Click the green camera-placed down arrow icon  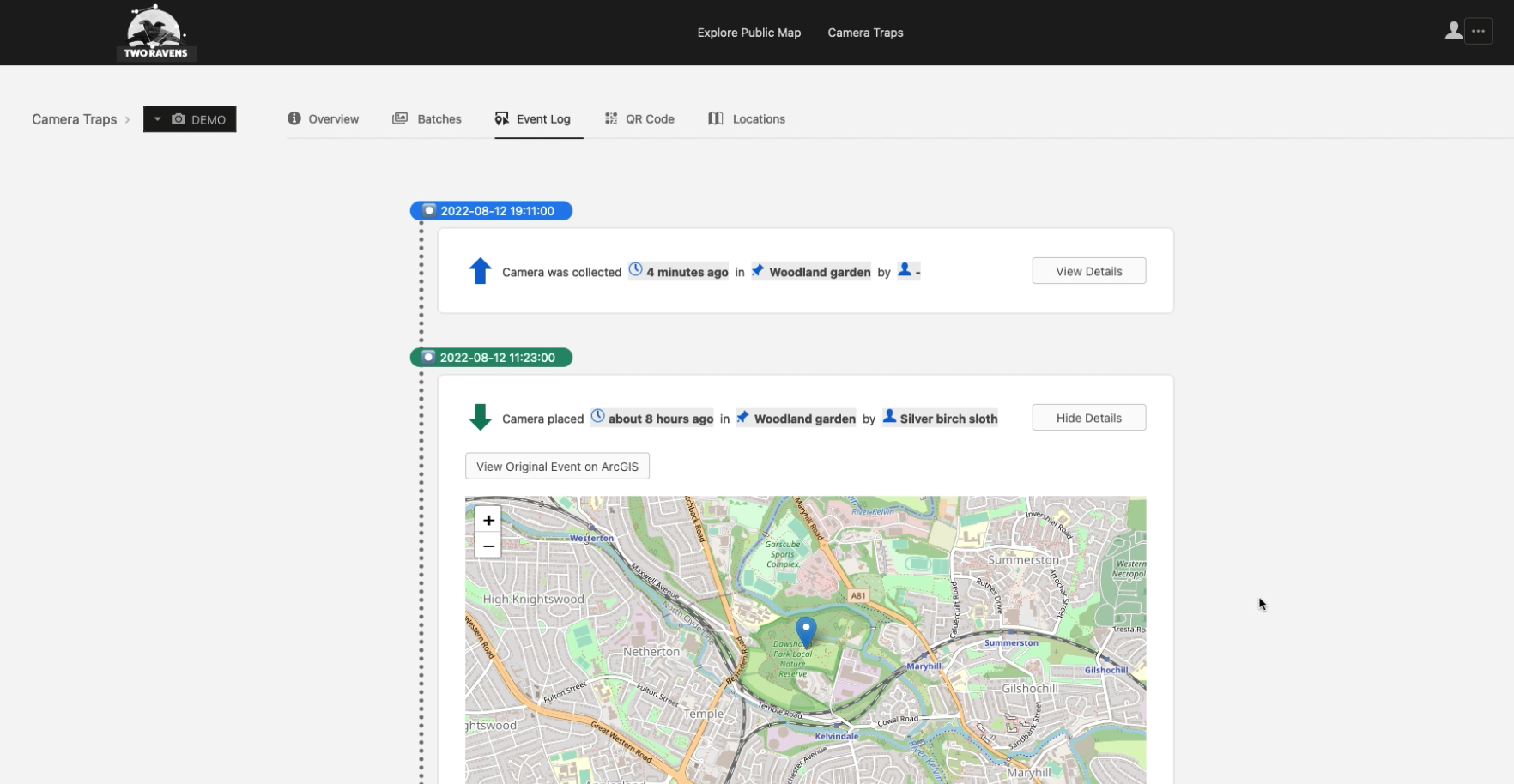(x=480, y=418)
